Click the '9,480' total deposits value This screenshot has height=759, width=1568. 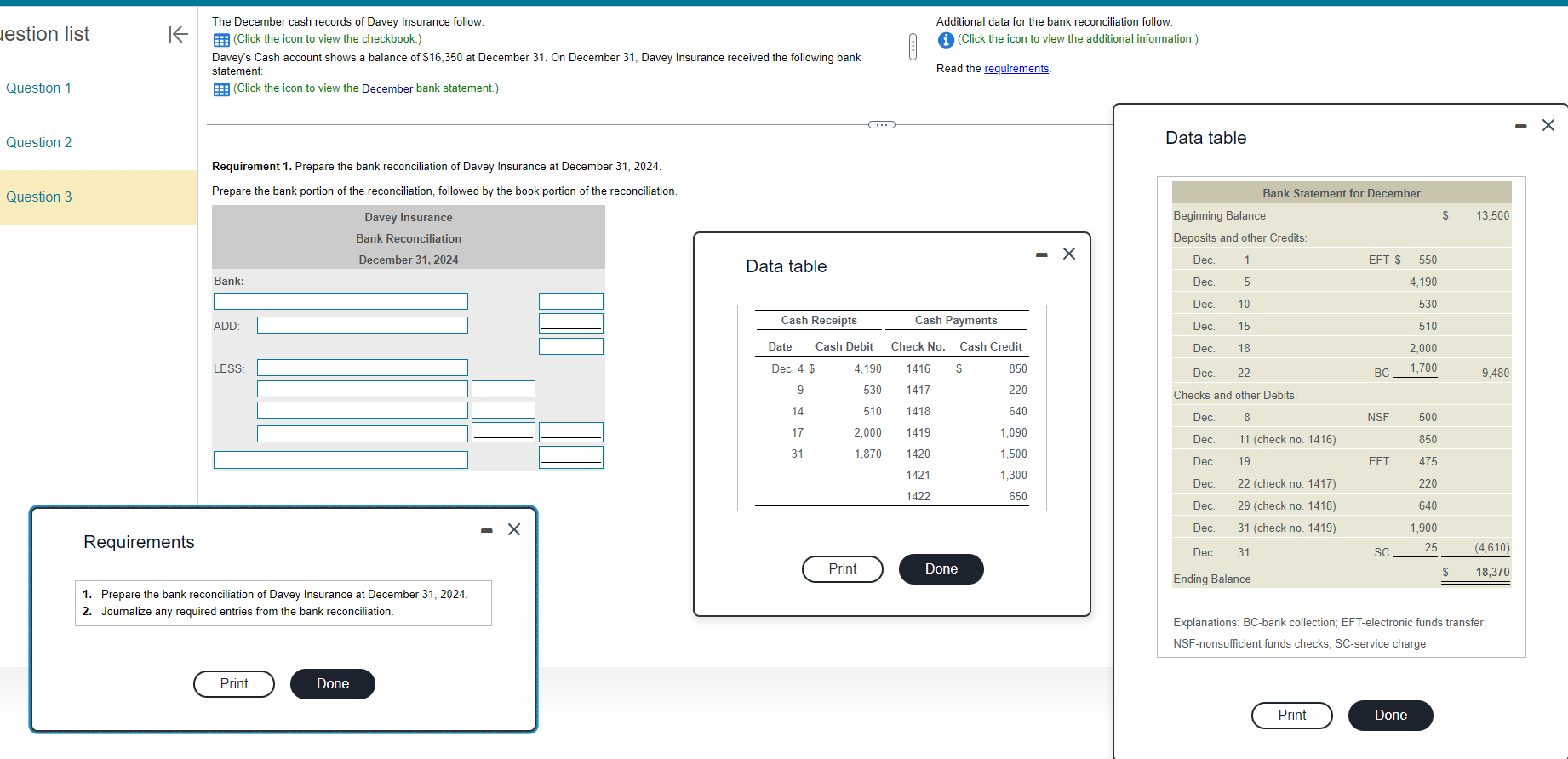tap(1495, 374)
